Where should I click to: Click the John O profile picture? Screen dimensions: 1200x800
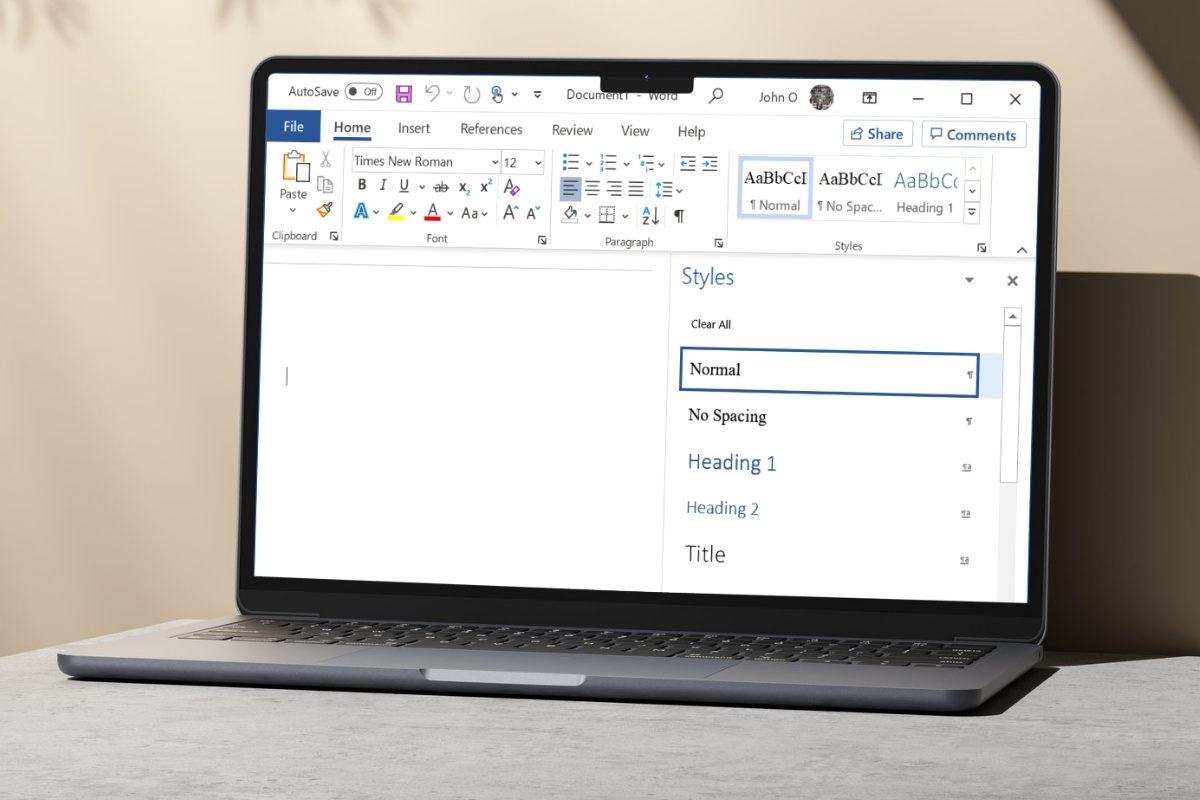tap(821, 97)
